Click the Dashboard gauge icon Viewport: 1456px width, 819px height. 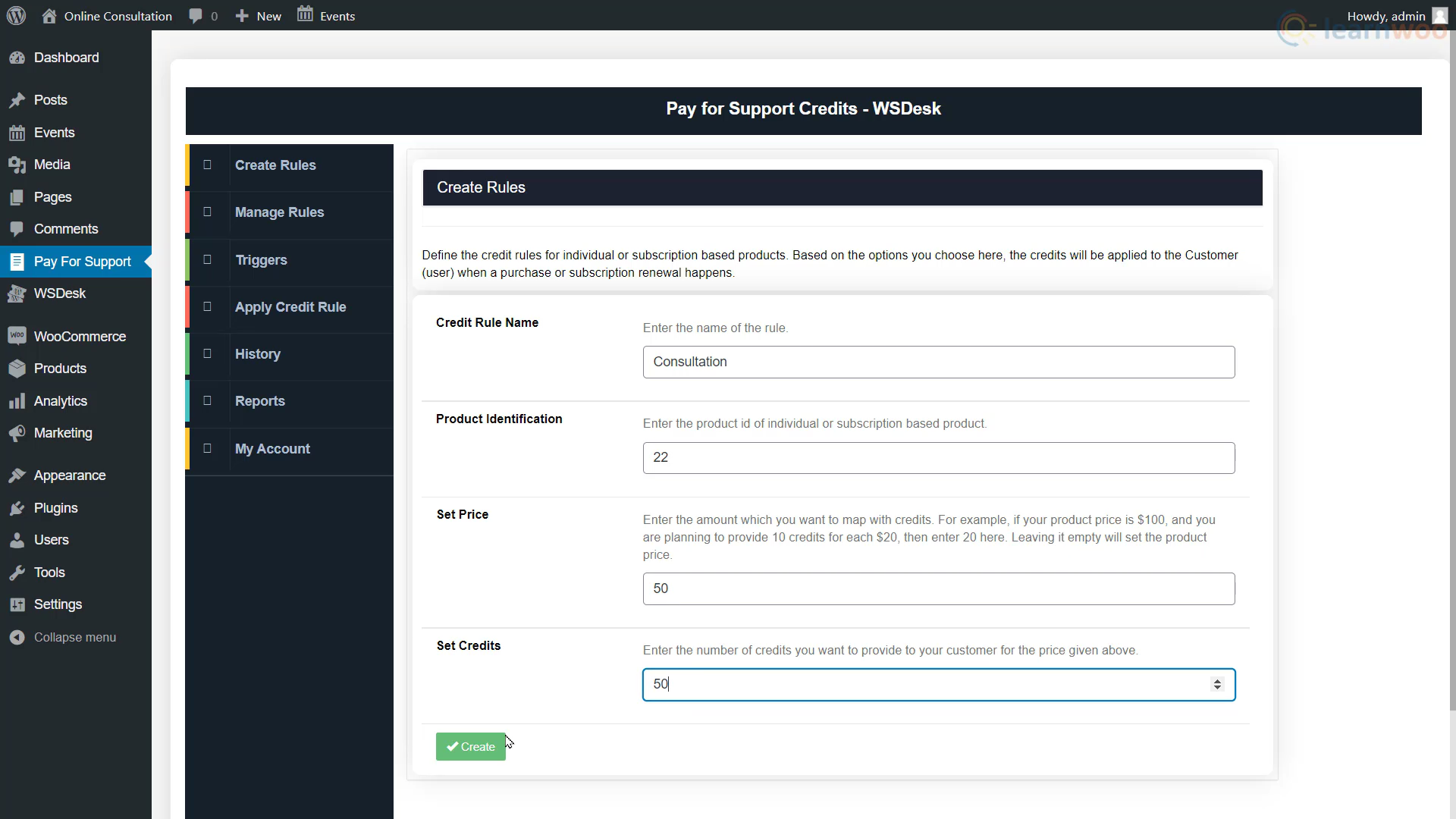pyautogui.click(x=17, y=58)
